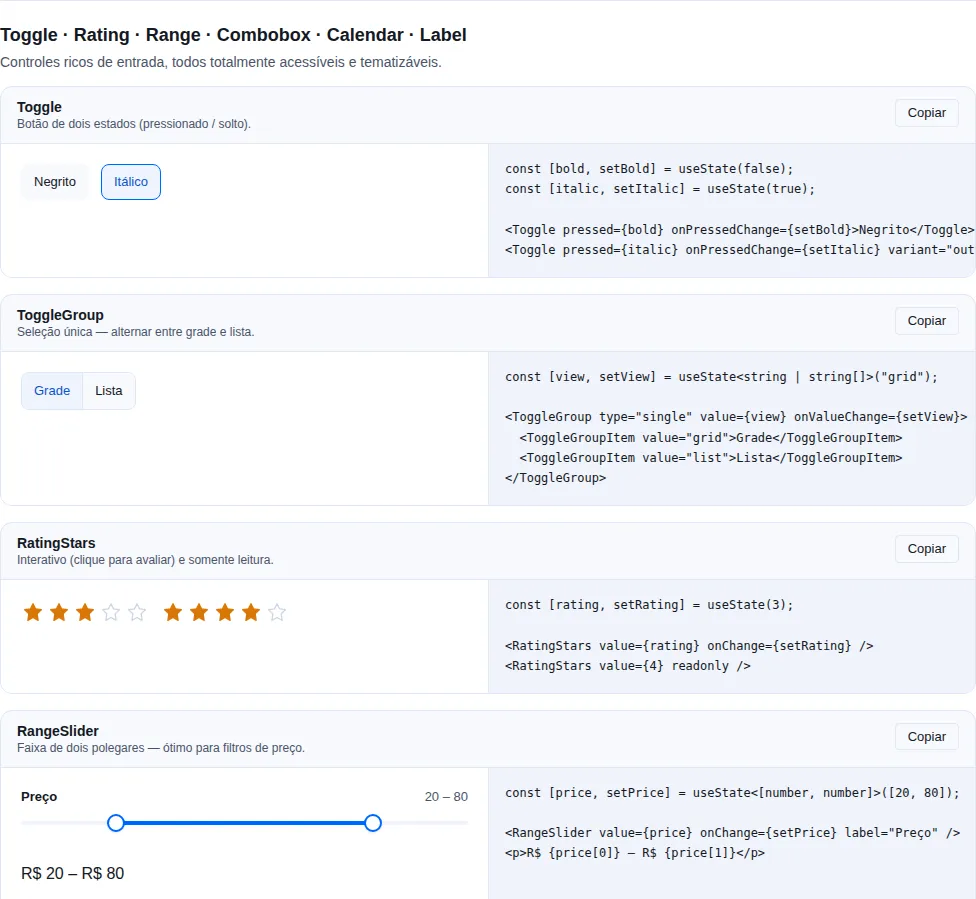Click the description "Seleção única — alternar entre grade e lista."
The height and width of the screenshot is (899, 976).
136,332
